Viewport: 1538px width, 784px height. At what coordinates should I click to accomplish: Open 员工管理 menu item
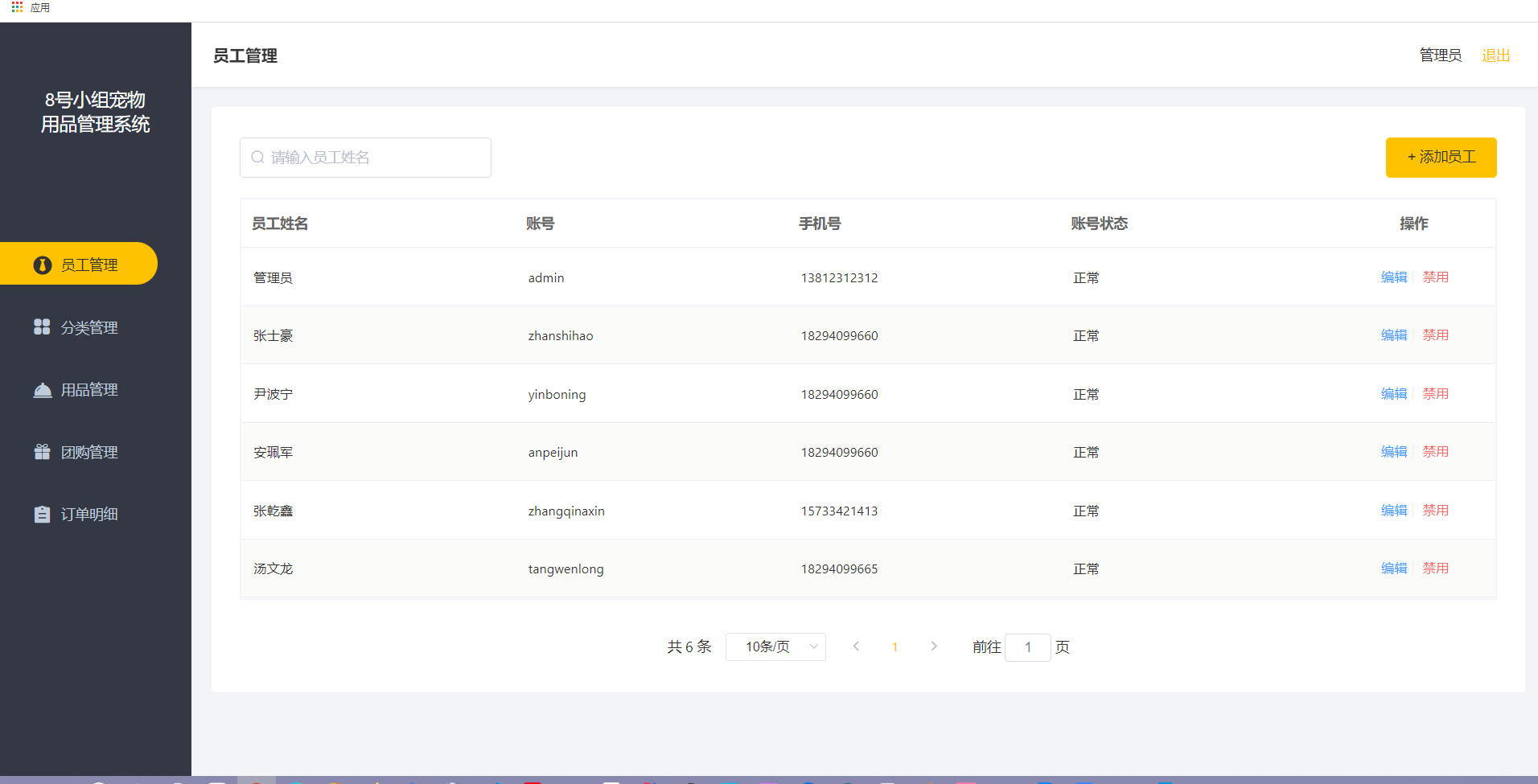pos(79,264)
